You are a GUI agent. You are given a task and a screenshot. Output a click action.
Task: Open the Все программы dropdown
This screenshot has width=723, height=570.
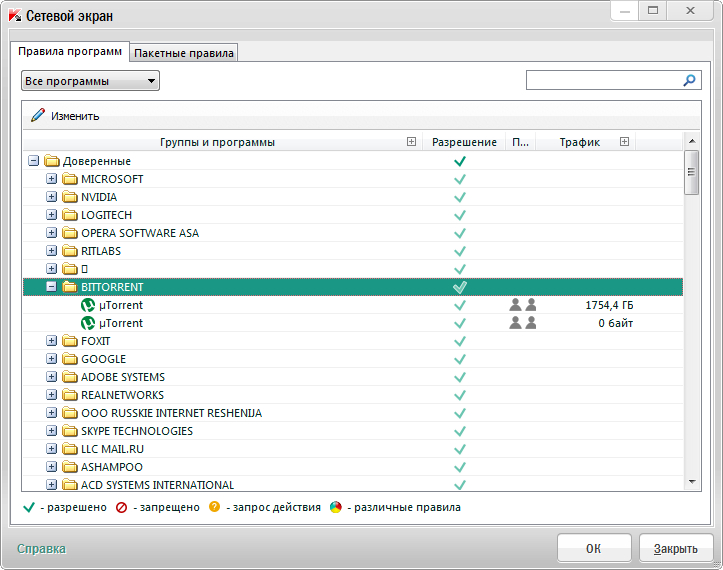click(90, 81)
